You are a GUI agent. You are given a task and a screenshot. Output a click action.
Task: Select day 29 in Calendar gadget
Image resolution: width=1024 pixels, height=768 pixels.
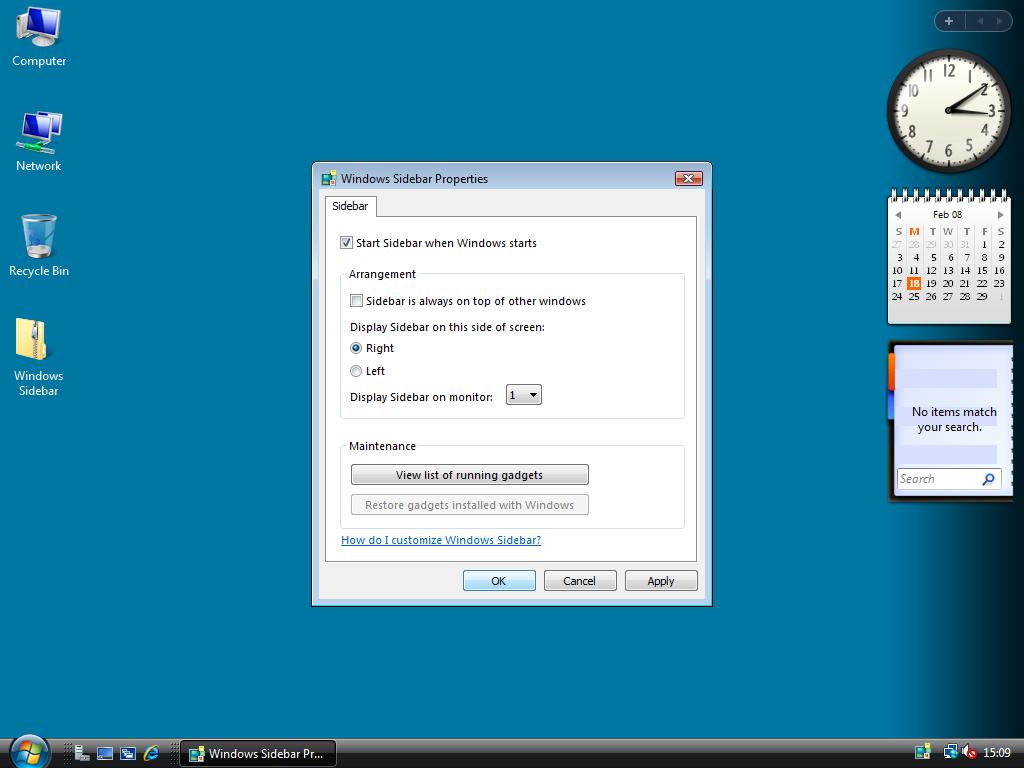click(982, 296)
